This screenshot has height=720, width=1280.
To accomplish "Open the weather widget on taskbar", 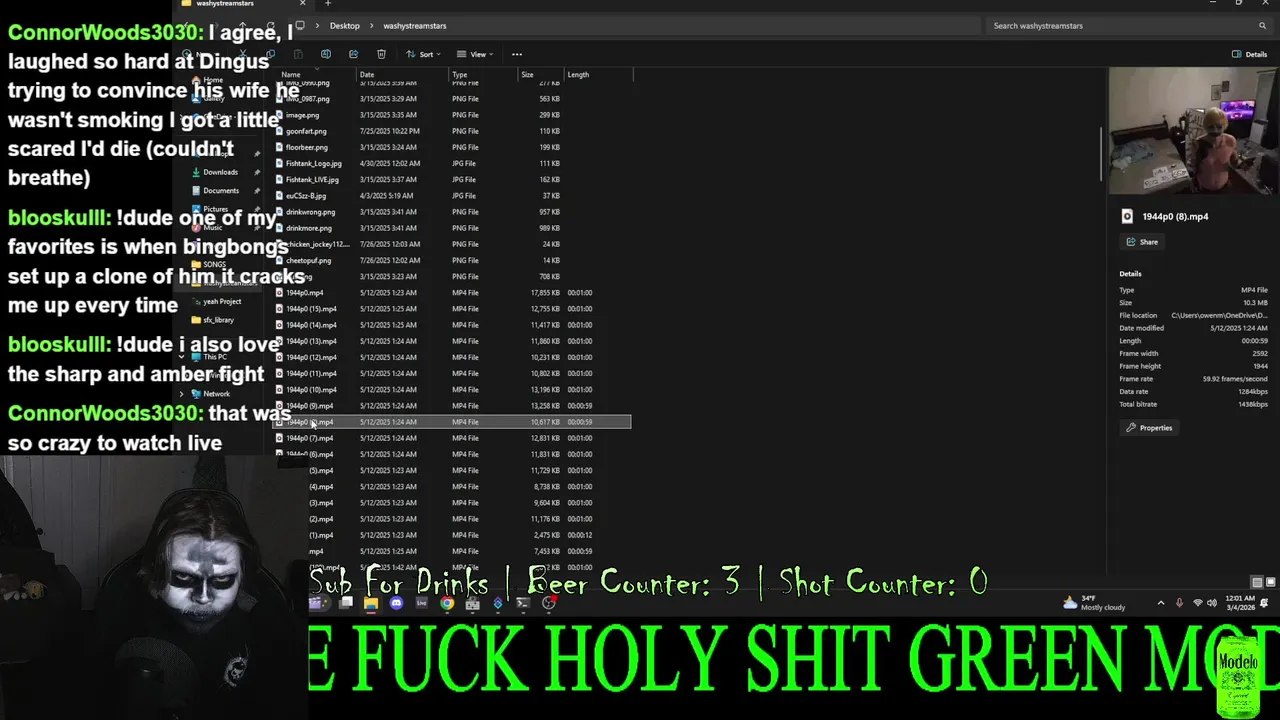I will pyautogui.click(x=1095, y=603).
